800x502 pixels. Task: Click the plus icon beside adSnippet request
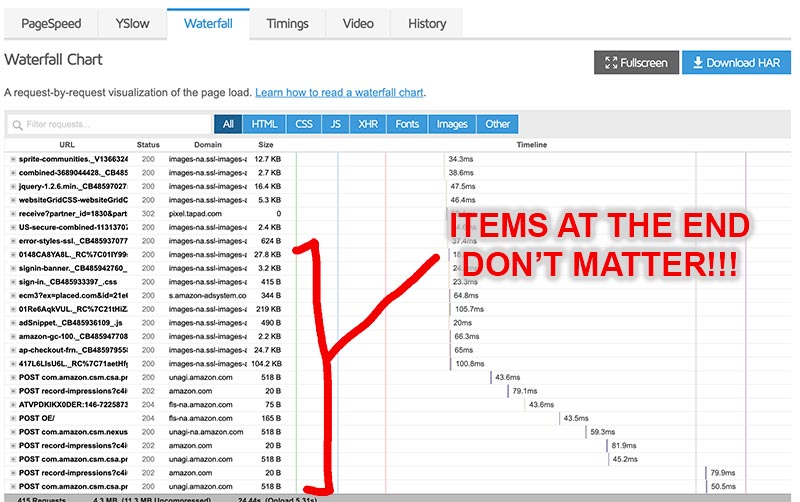pos(13,323)
